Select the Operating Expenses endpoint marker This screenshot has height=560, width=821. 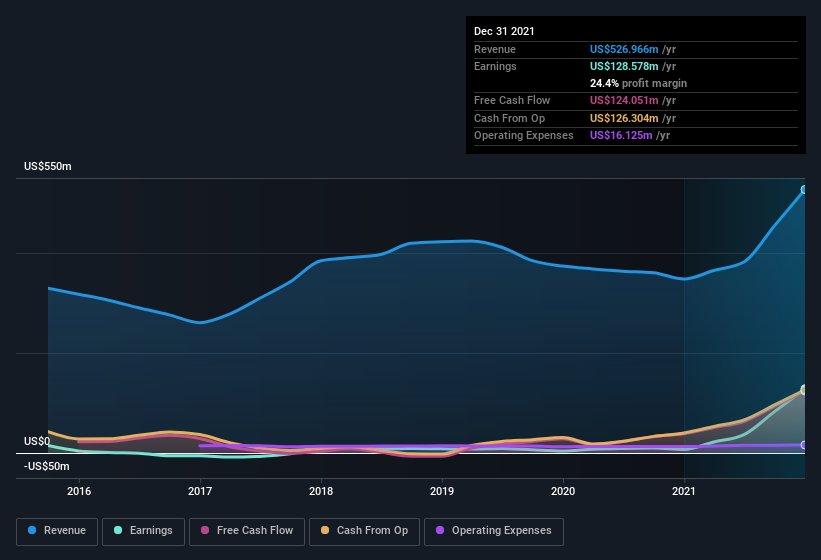[804, 445]
